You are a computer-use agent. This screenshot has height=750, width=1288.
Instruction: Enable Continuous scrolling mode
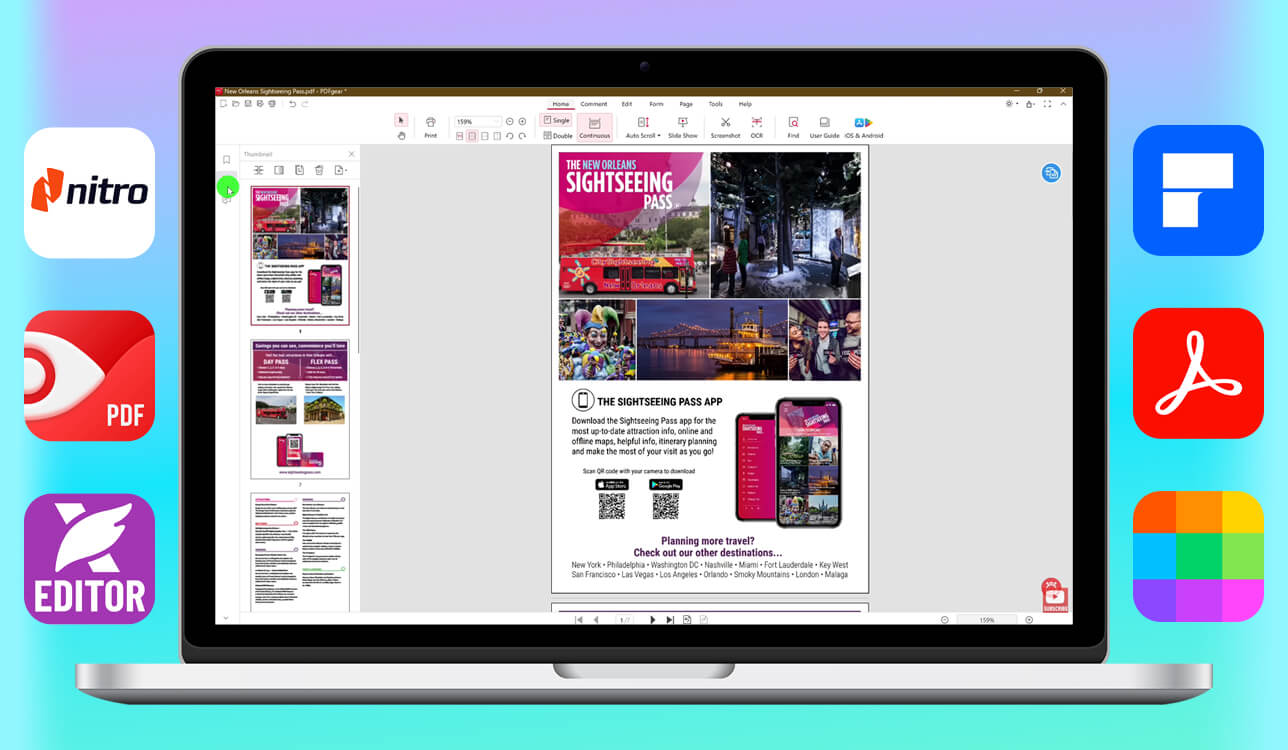[x=594, y=127]
